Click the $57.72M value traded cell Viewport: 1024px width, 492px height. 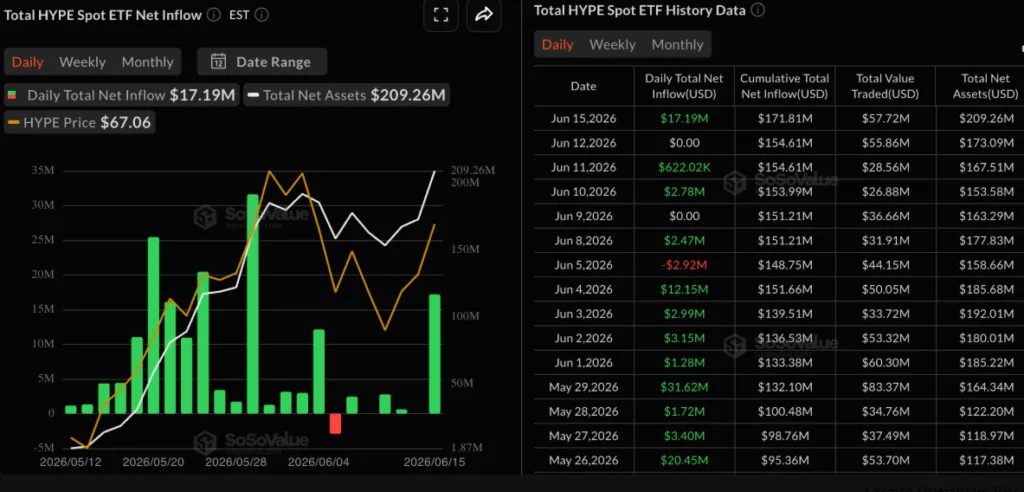click(885, 119)
